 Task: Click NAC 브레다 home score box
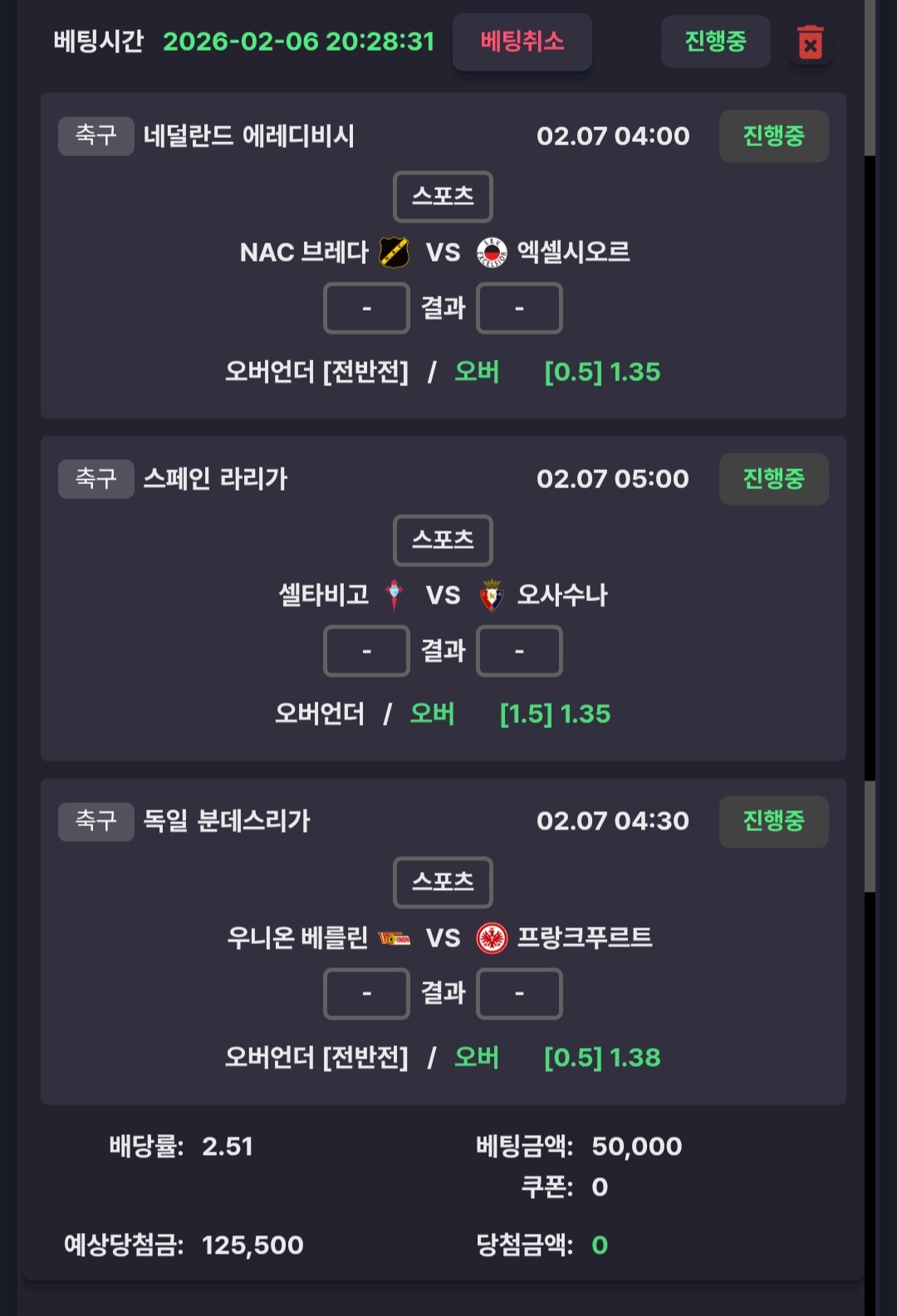366,308
